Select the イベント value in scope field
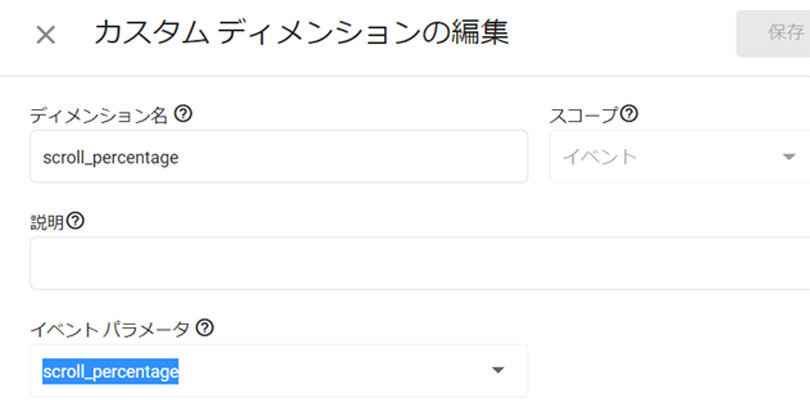Image resolution: width=810 pixels, height=400 pixels. pyautogui.click(x=599, y=157)
